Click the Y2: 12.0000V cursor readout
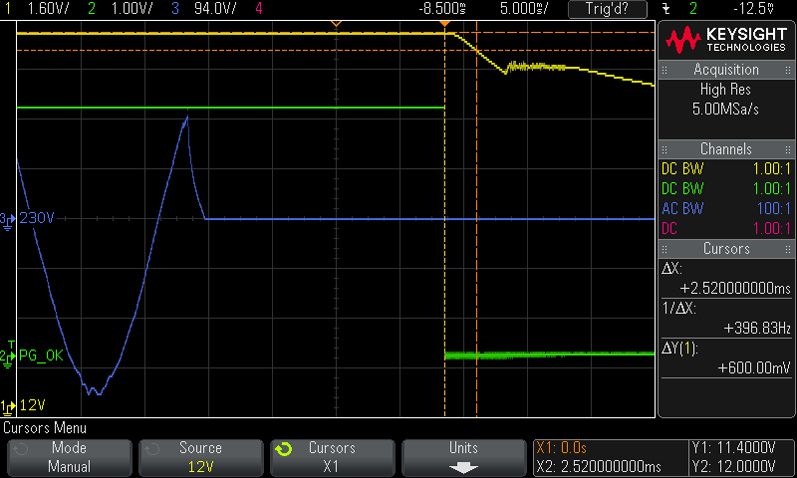The width and height of the screenshot is (797, 478). point(733,466)
